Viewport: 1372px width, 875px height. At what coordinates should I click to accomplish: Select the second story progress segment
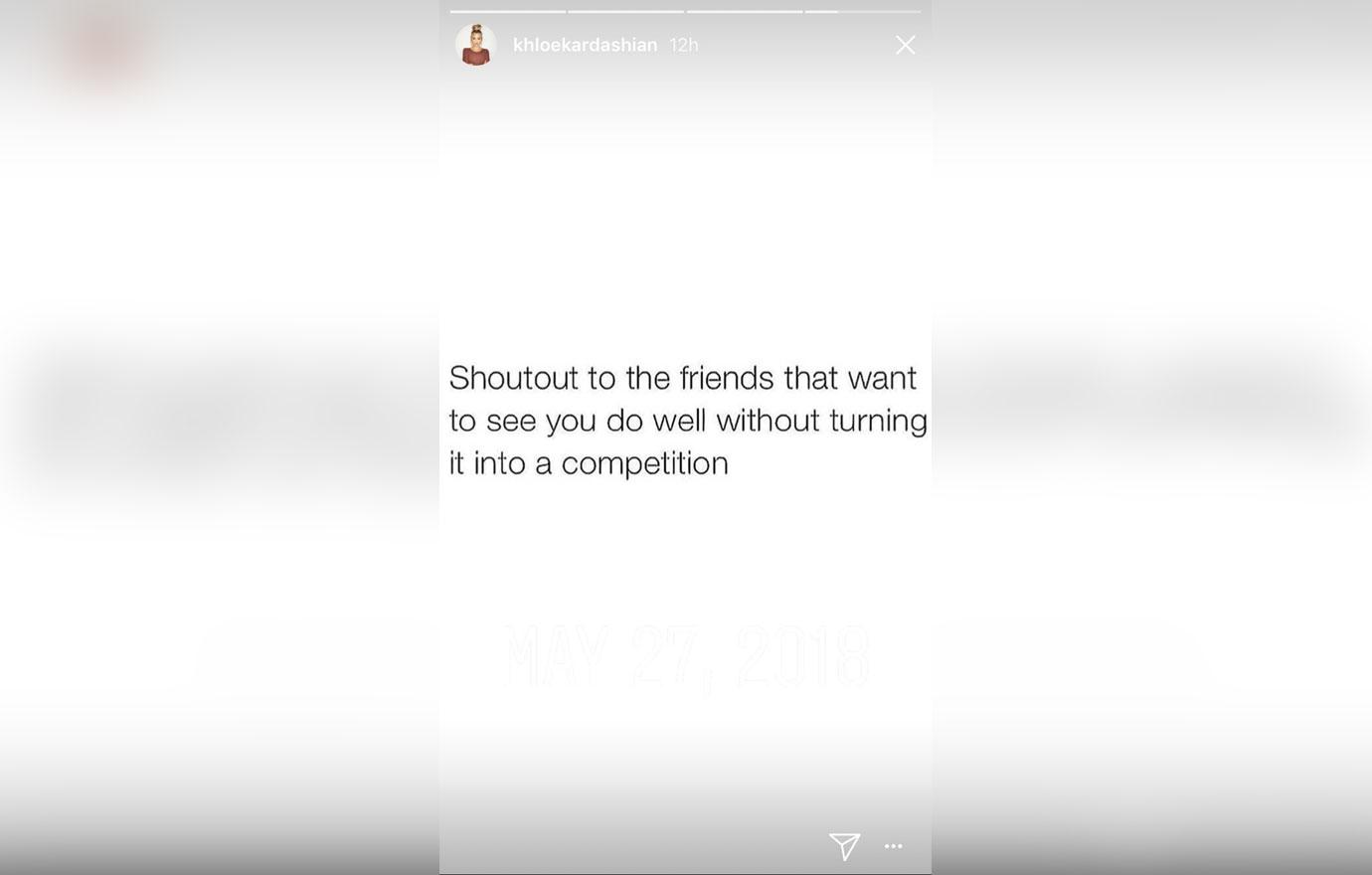pyautogui.click(x=625, y=12)
